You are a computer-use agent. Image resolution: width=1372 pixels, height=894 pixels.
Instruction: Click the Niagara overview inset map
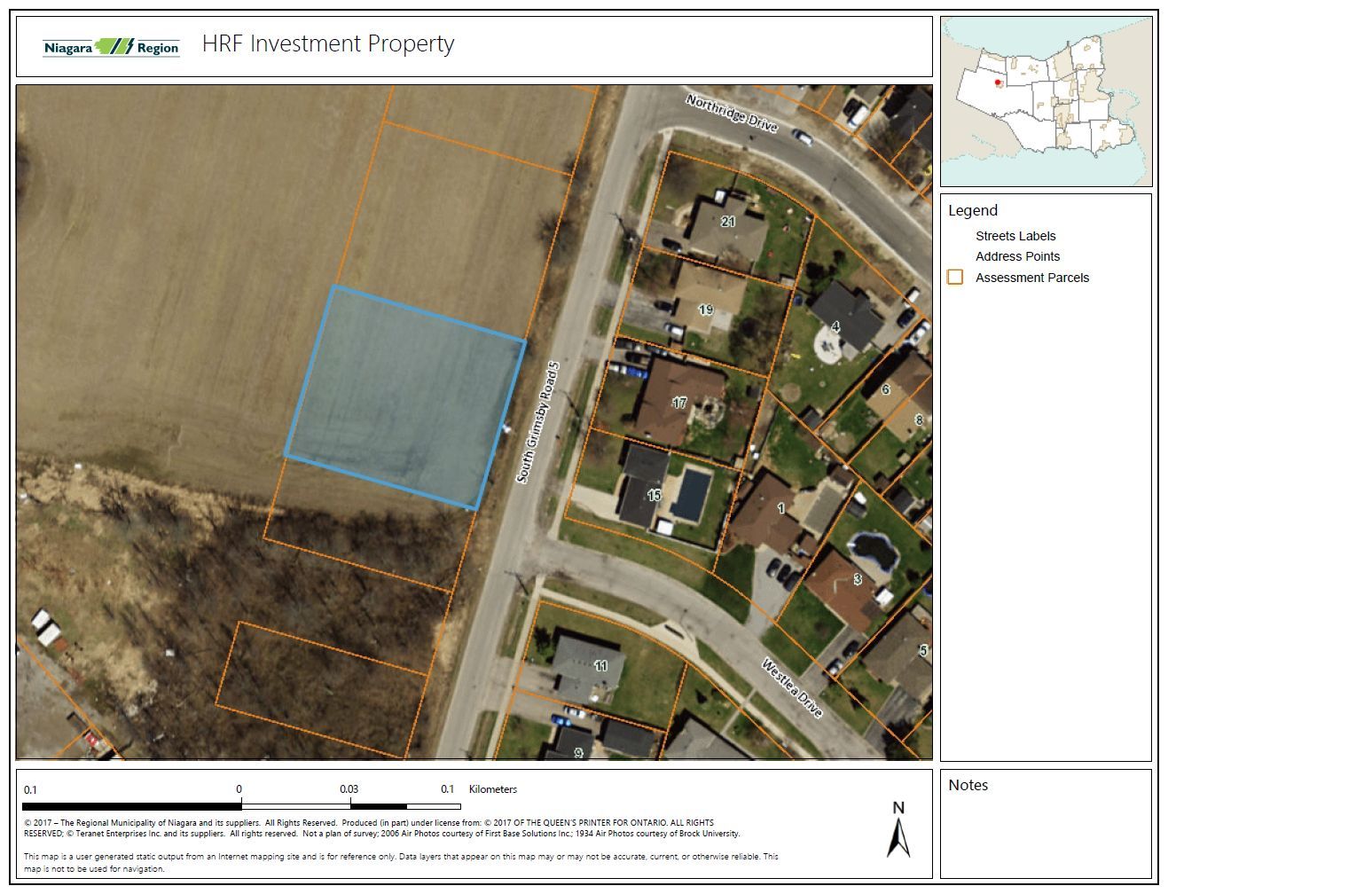click(1046, 101)
